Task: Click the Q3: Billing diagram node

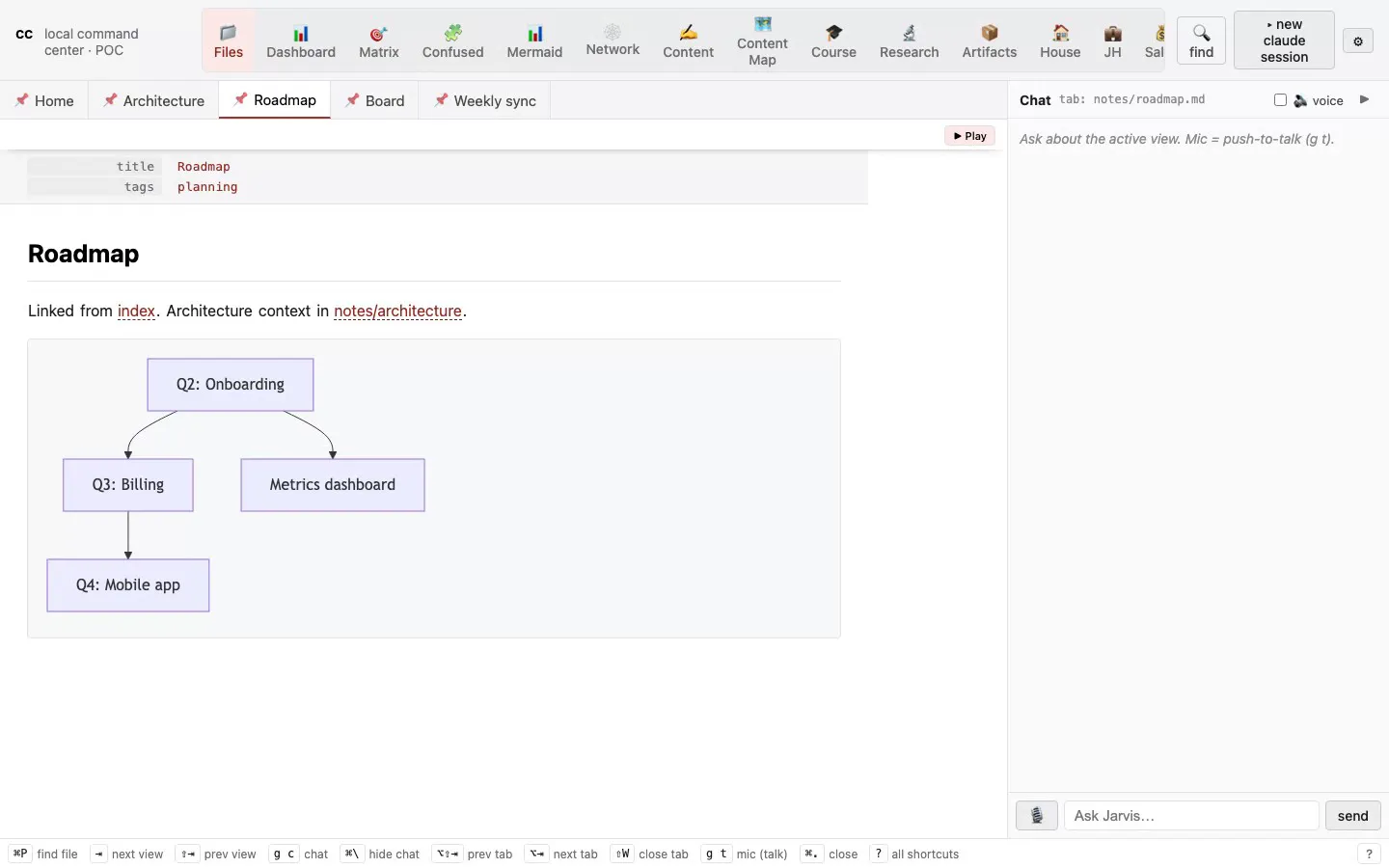Action: (128, 485)
